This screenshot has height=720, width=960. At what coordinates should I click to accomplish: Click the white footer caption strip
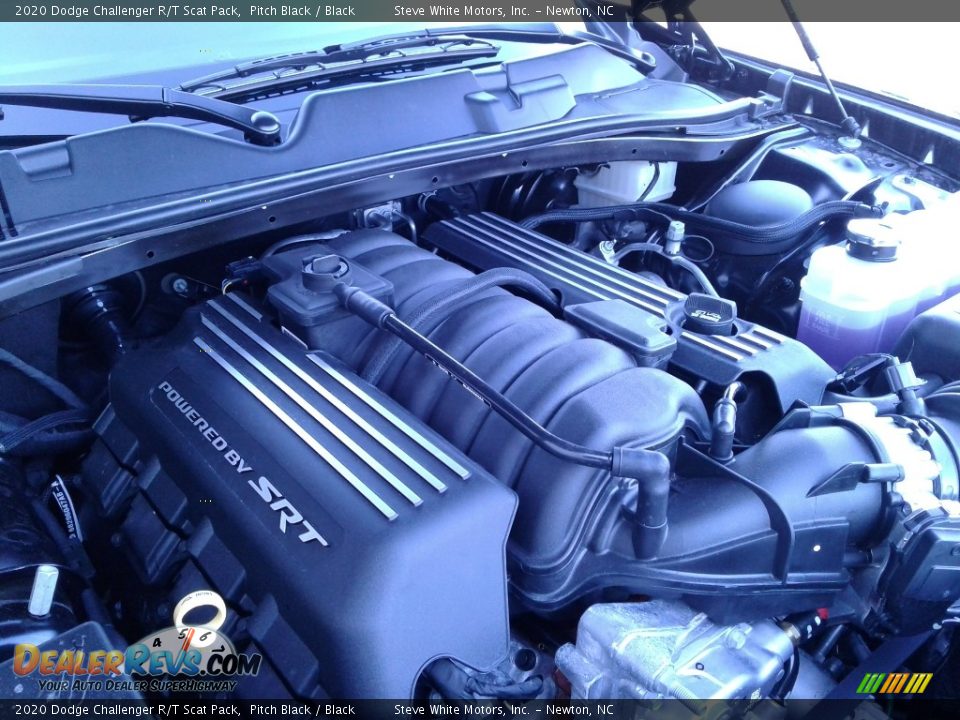coord(480,710)
